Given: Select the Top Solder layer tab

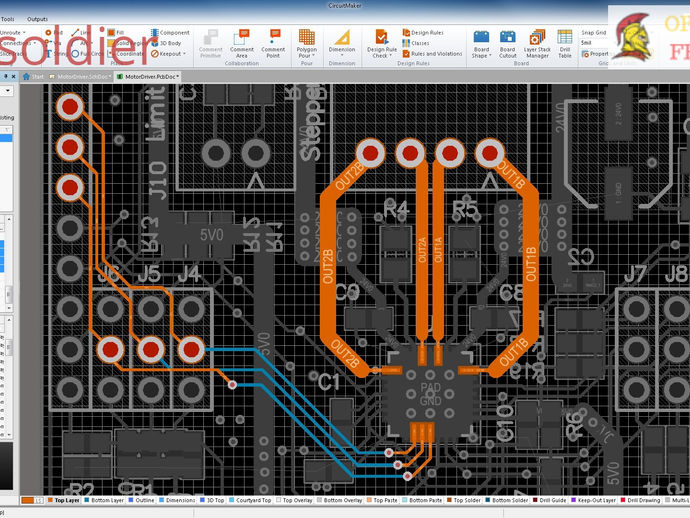Looking at the screenshot, I should [463, 500].
